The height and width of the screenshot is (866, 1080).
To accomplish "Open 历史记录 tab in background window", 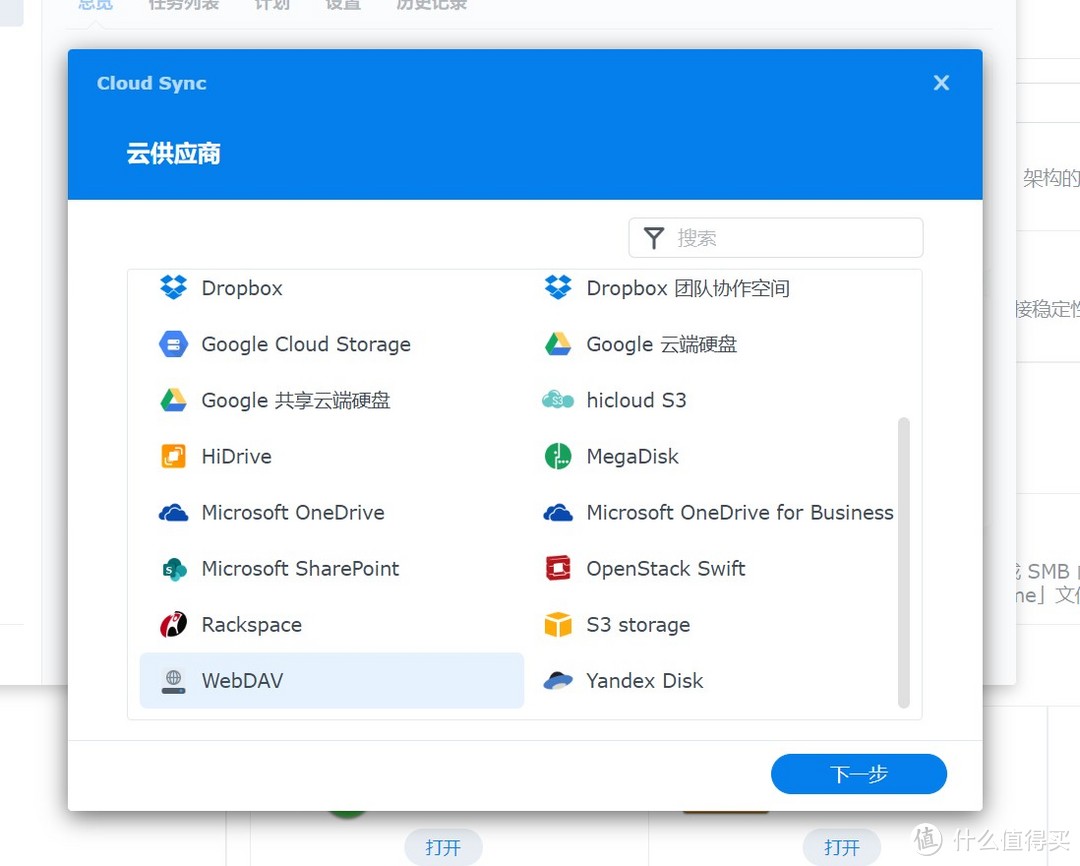I will (431, 5).
